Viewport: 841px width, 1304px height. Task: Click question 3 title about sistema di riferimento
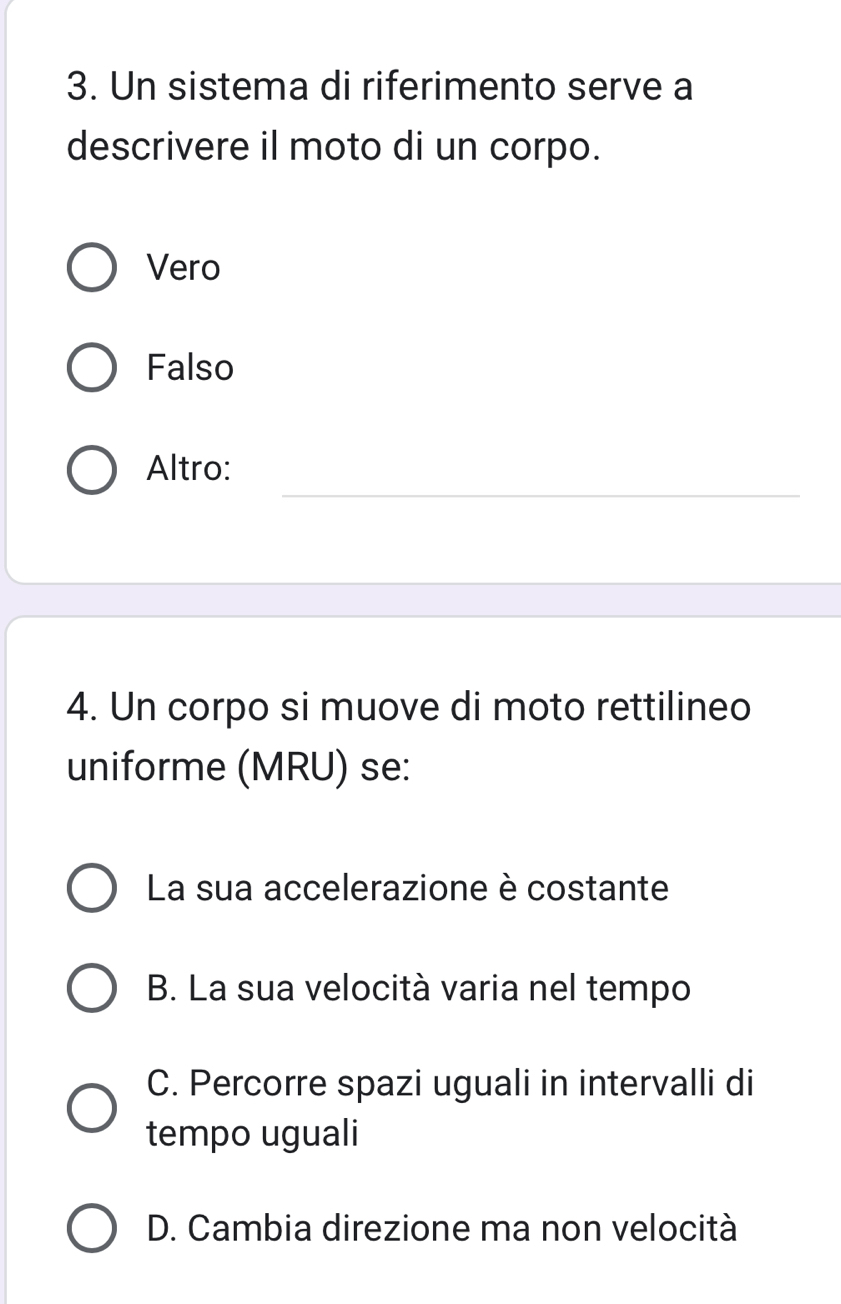[x=380, y=117]
